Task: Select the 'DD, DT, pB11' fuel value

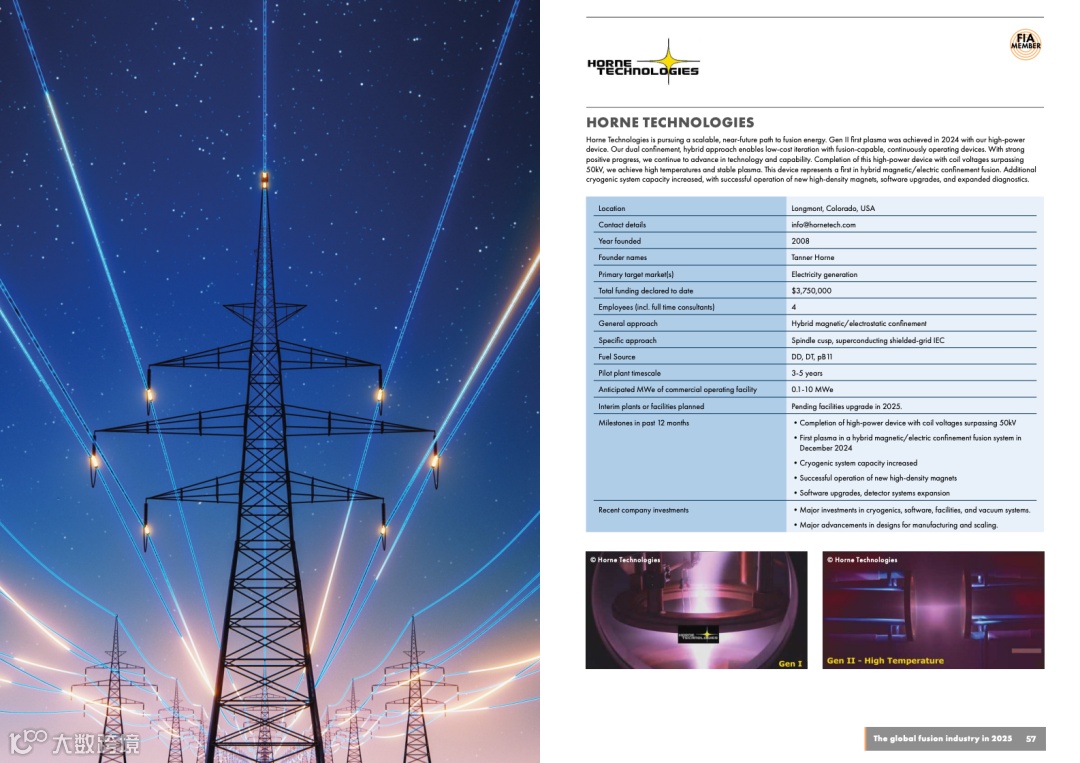Action: pyautogui.click(x=811, y=357)
